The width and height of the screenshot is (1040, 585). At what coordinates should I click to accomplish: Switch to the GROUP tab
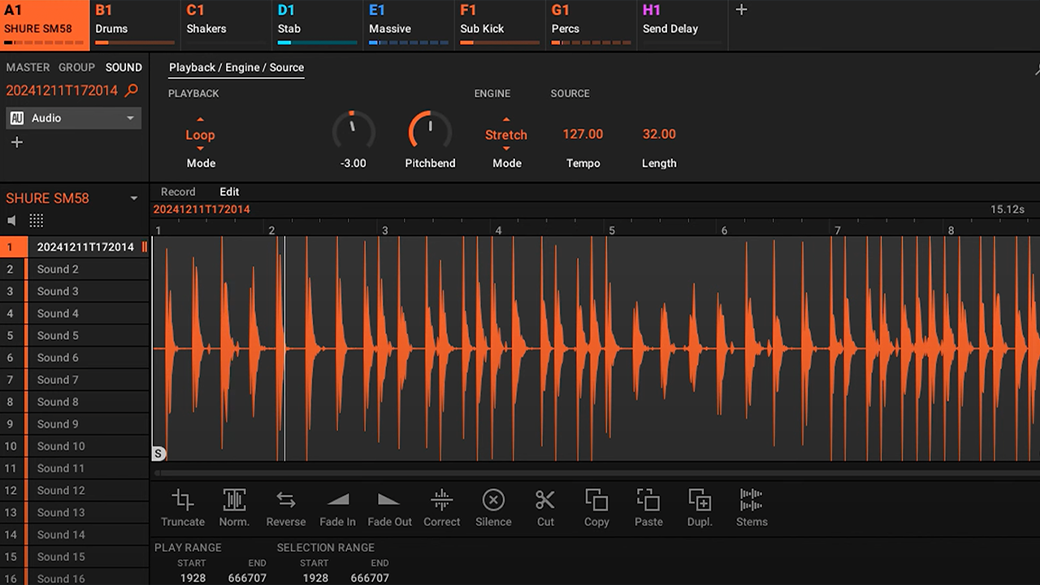point(76,67)
